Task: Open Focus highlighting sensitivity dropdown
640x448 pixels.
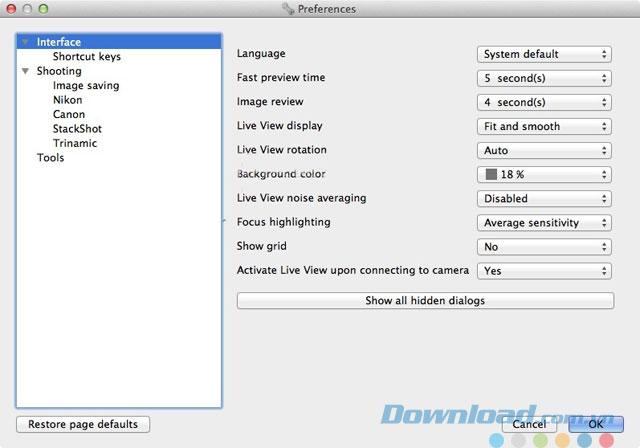Action: pyautogui.click(x=543, y=223)
